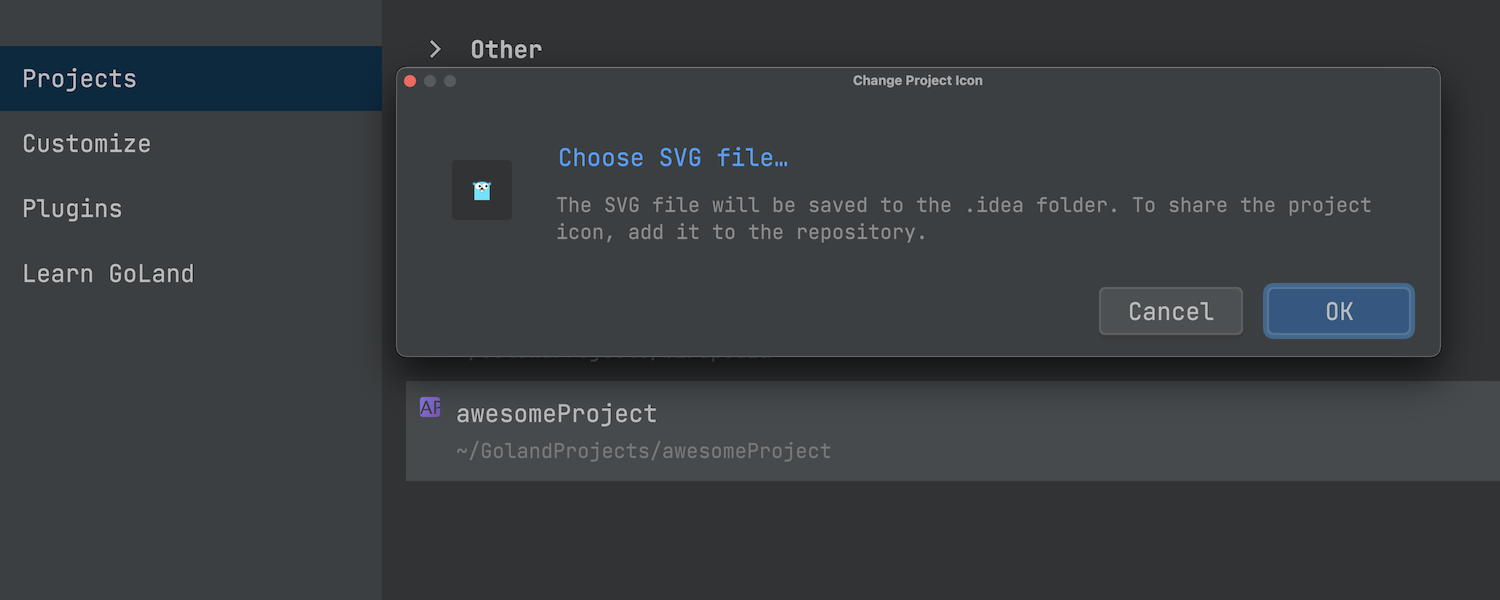This screenshot has width=1500, height=600.
Task: Switch to the Customize section
Action: pos(87,144)
